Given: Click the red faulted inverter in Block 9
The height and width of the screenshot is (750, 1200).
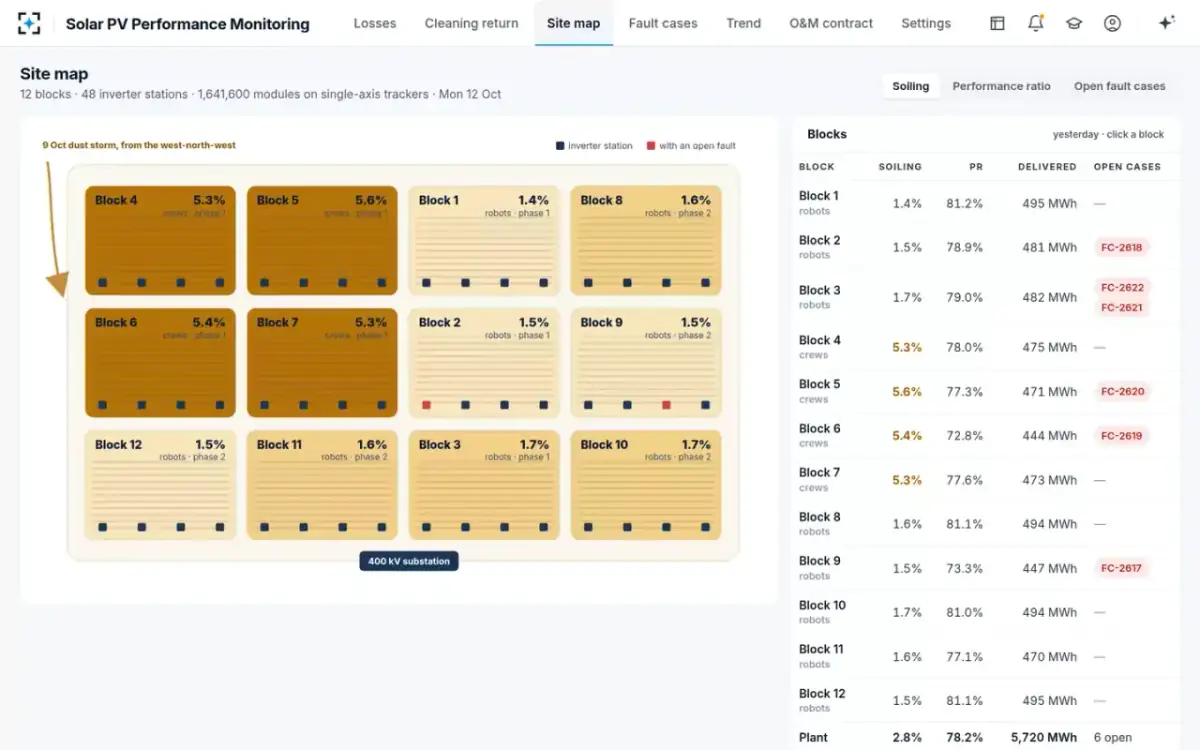Looking at the screenshot, I should coord(666,405).
